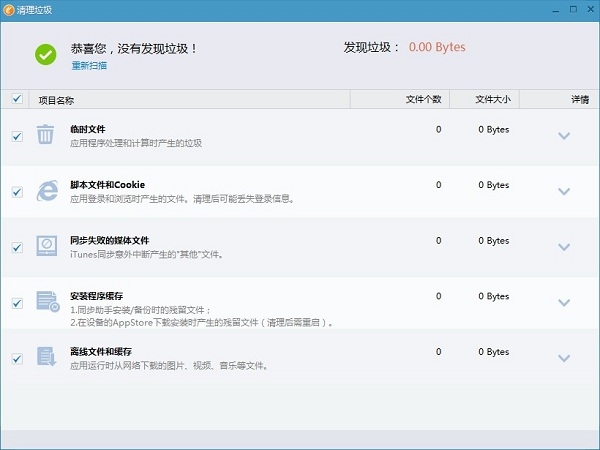Click the 安装程序缓存 installer document icon

pos(48,302)
